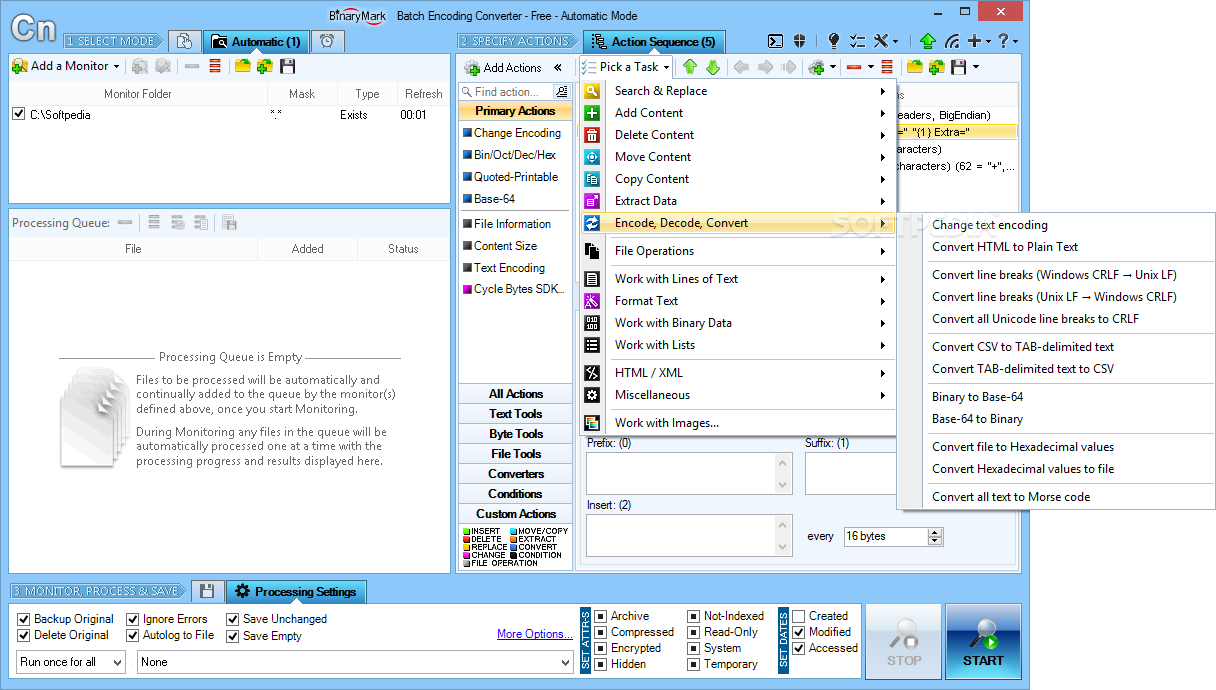Image resolution: width=1216 pixels, height=690 pixels.
Task: Choose Convert HTML to Plain Text
Action: click(1005, 247)
